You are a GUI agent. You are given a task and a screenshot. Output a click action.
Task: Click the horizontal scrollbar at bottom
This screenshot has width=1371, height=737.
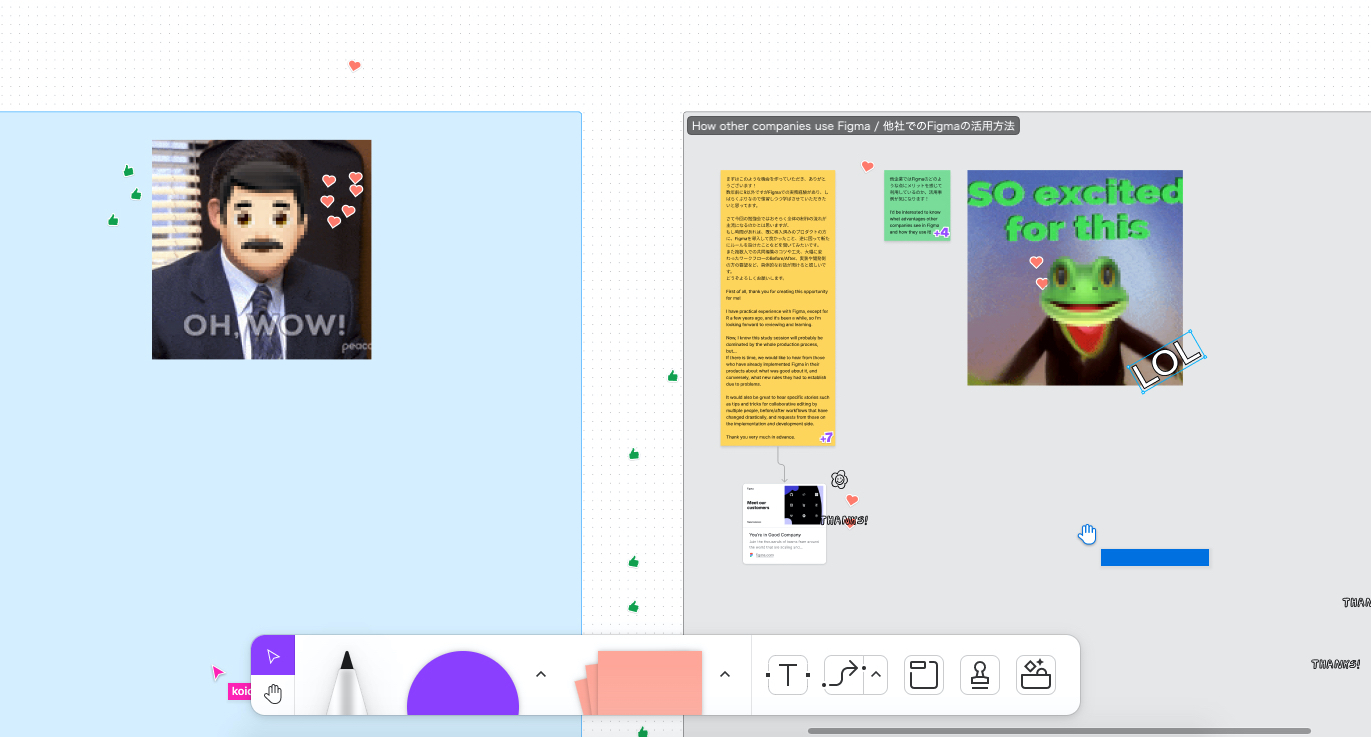1059,731
